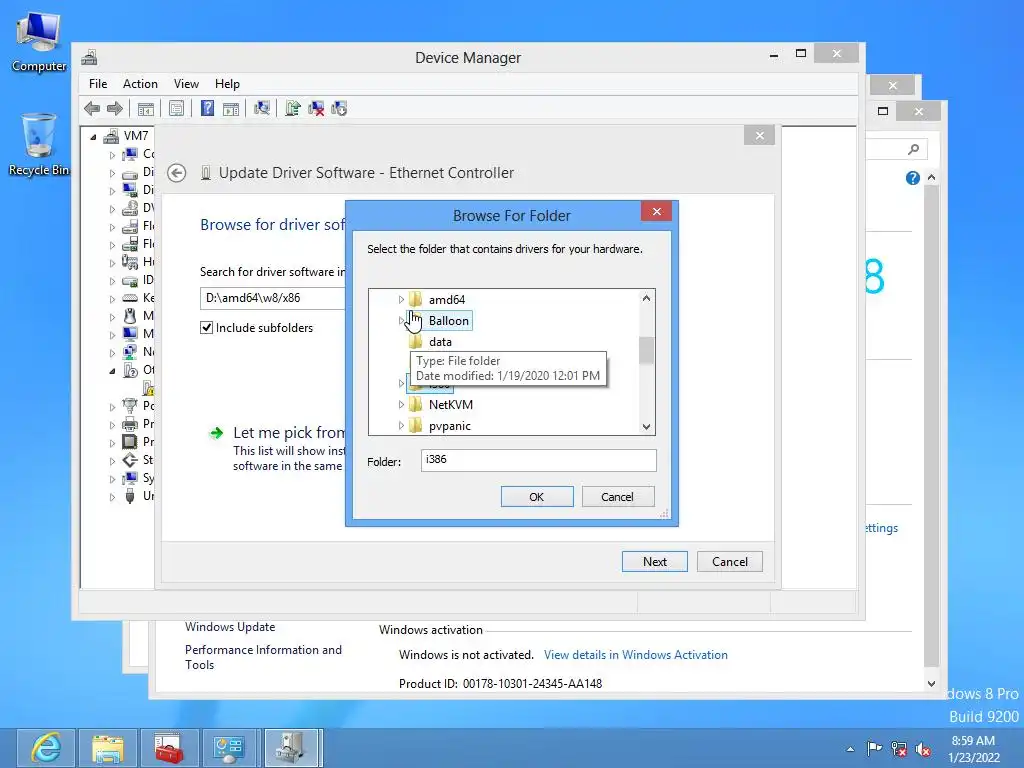Select the Human Interface Devices icon in tree
Image resolution: width=1024 pixels, height=768 pixels.
pyautogui.click(x=130, y=263)
